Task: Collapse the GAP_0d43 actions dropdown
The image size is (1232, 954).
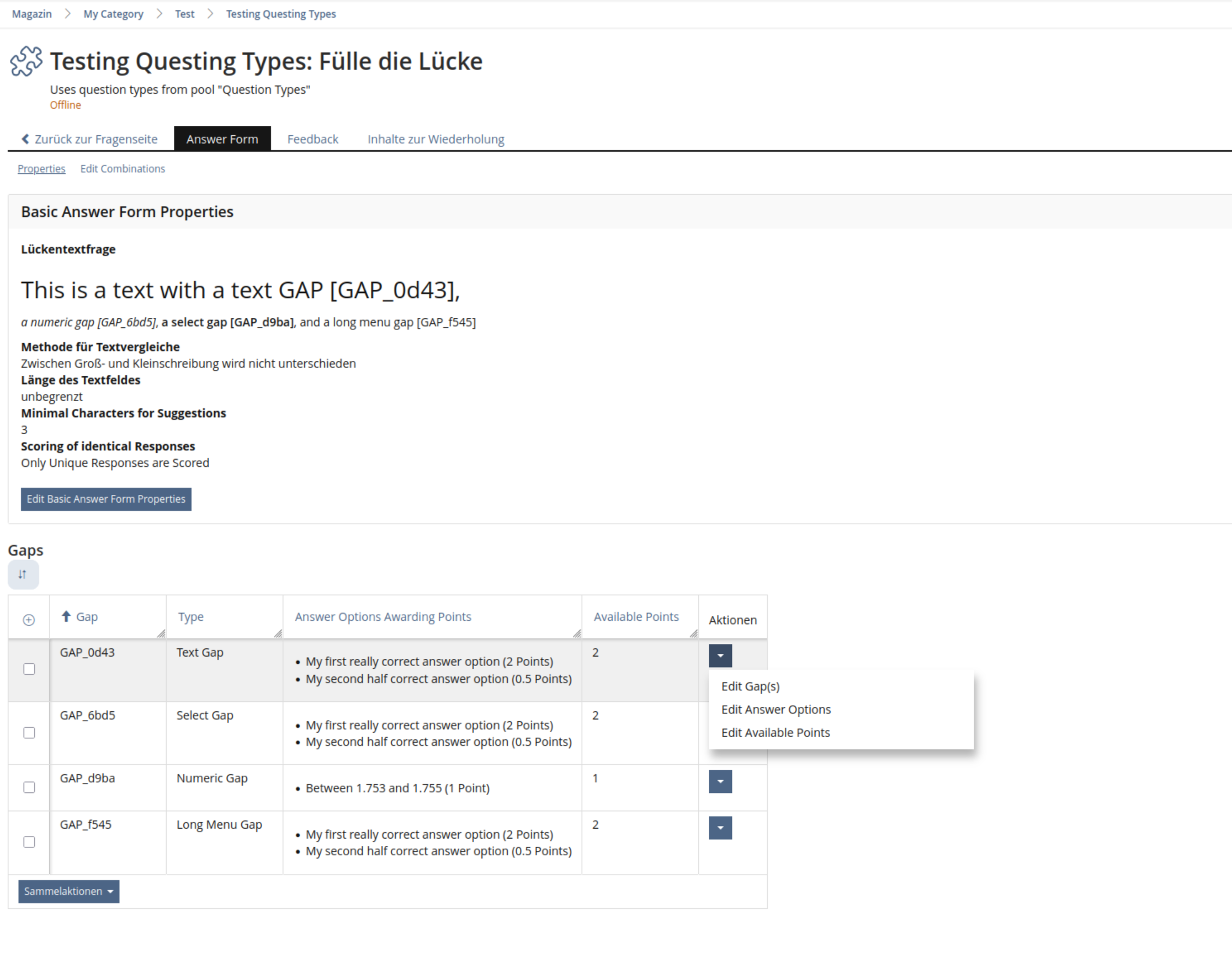Action: (x=720, y=655)
